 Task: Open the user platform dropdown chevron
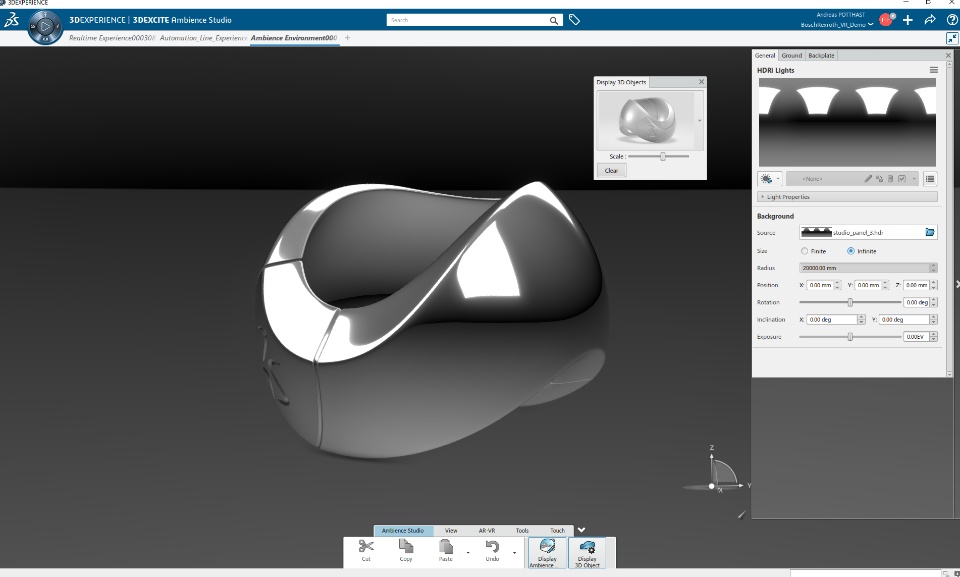[870, 25]
